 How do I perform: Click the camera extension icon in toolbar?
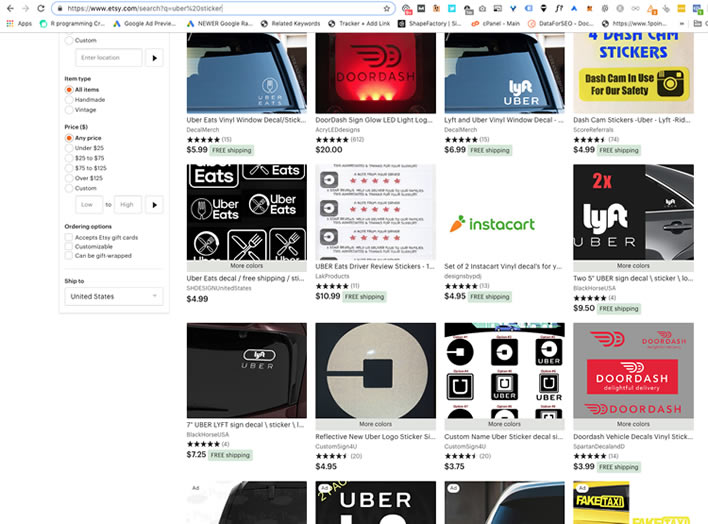coord(482,8)
